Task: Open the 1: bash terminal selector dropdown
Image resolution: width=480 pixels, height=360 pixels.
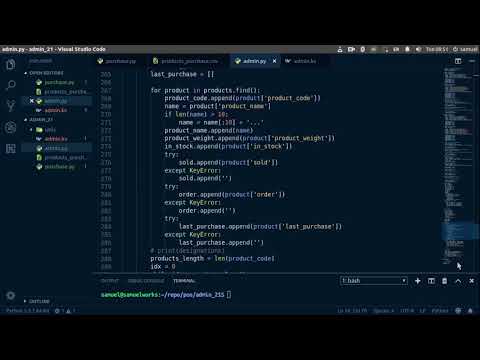Action: click(x=374, y=281)
